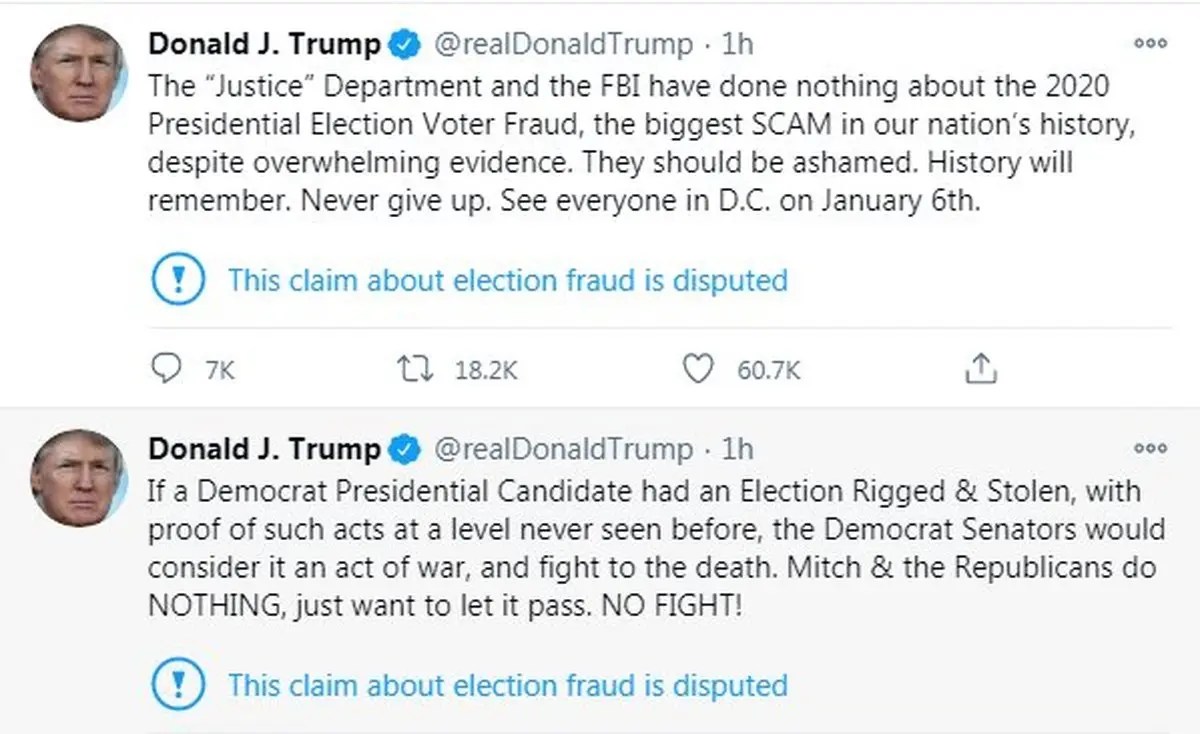
Task: Click the author name on the second tweet
Action: tap(265, 450)
